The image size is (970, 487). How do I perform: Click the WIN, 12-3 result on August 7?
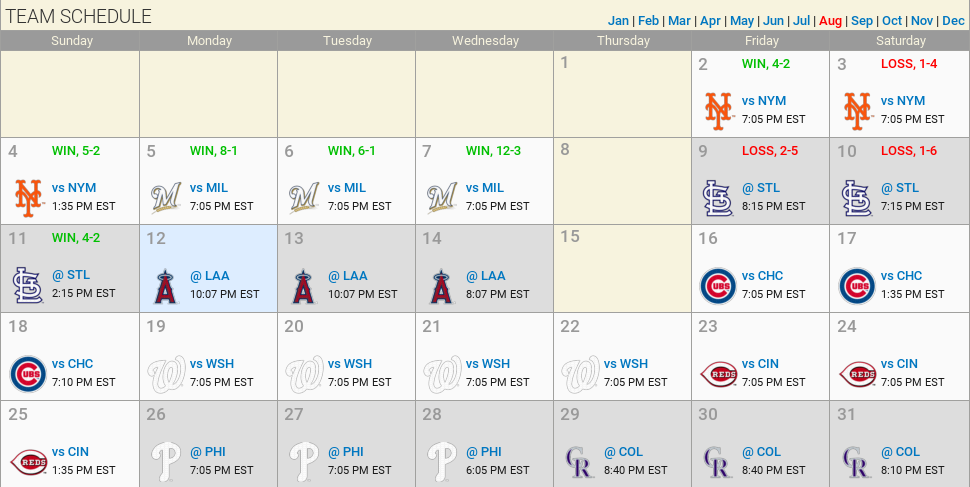pyautogui.click(x=493, y=151)
